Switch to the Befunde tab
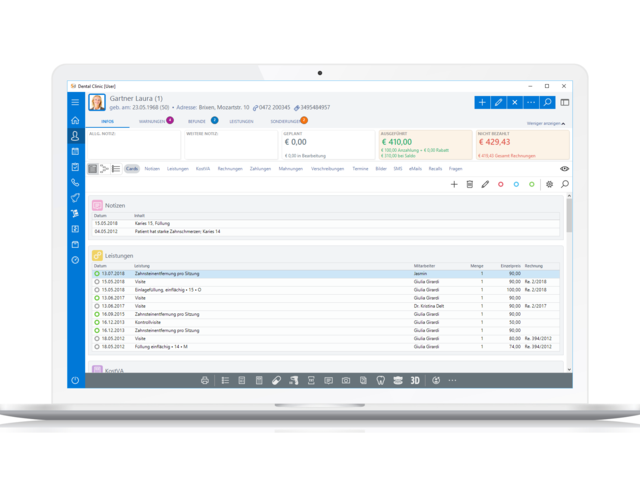The height and width of the screenshot is (480, 640). coord(197,121)
